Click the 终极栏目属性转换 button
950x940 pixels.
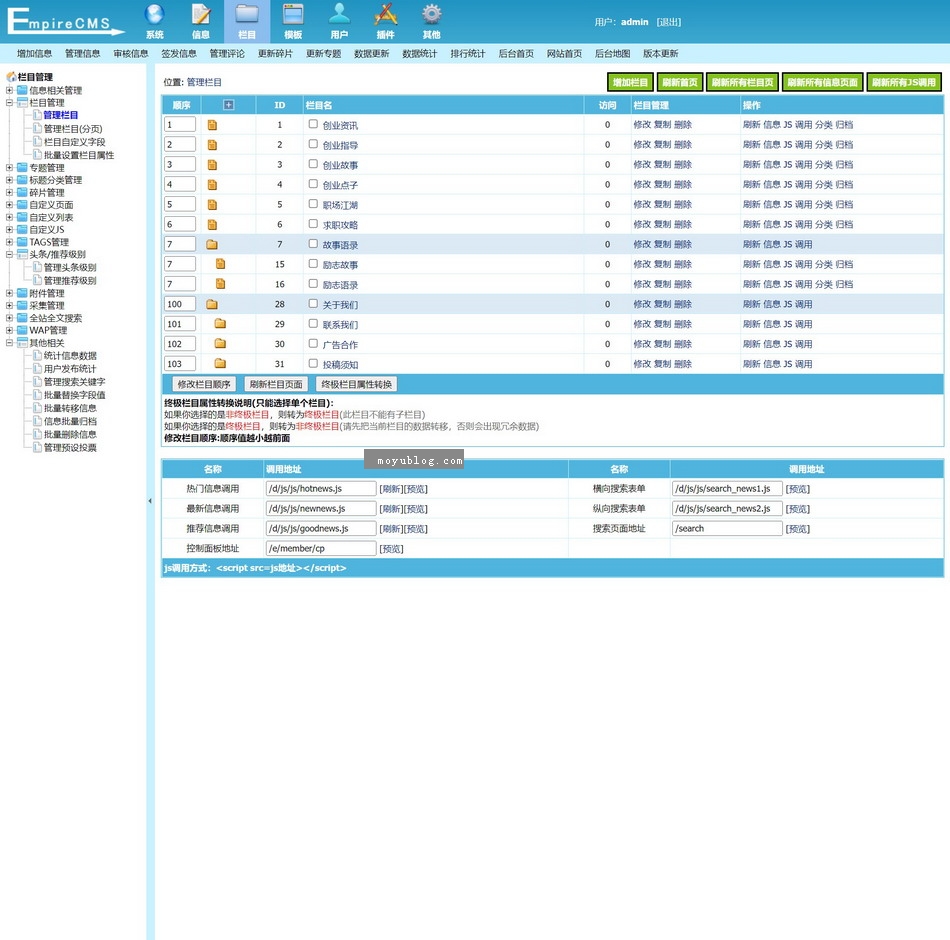tap(357, 384)
